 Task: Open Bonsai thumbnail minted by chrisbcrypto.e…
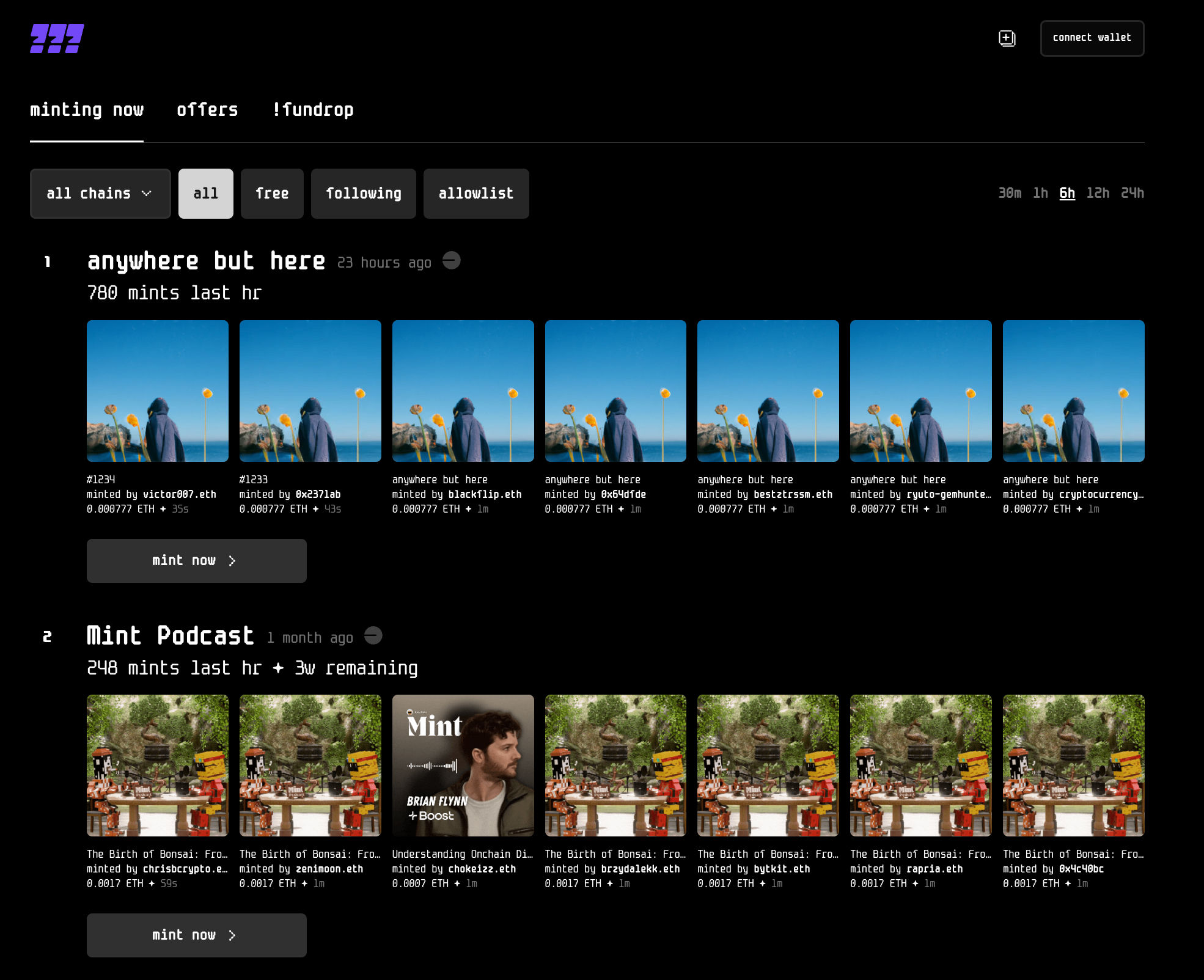[158, 766]
